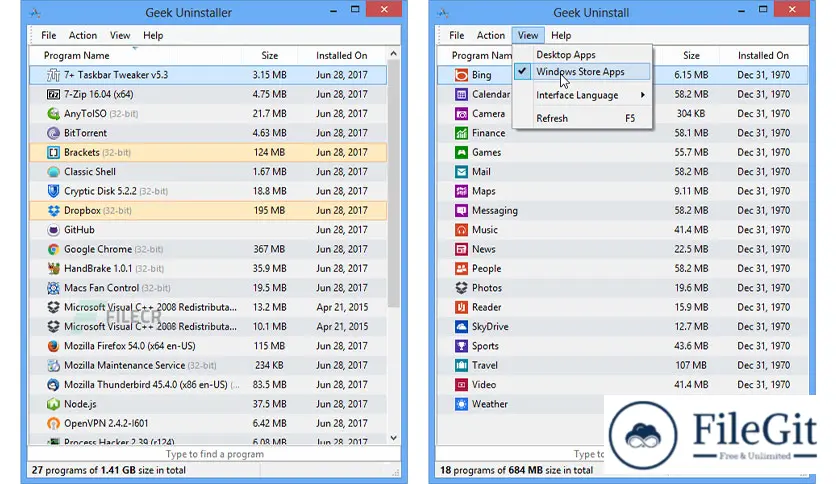Select the OpenVPN icon
The height and width of the screenshot is (484, 836).
pyautogui.click(x=53, y=423)
